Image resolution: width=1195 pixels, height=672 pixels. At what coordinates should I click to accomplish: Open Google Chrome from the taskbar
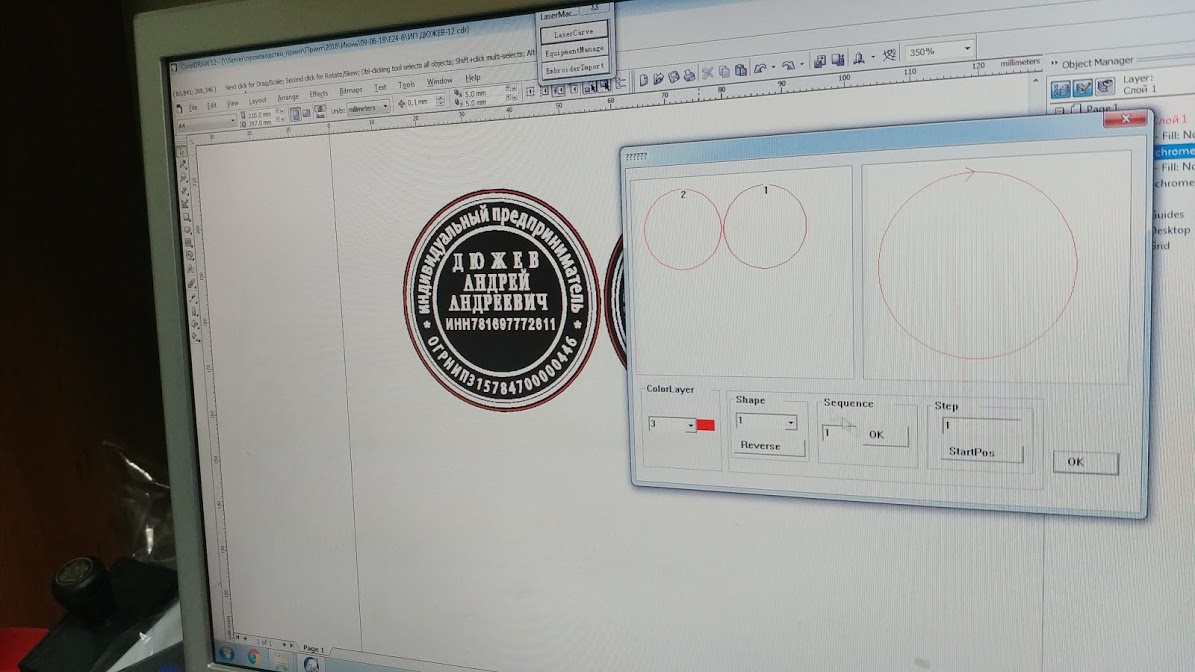(253, 655)
